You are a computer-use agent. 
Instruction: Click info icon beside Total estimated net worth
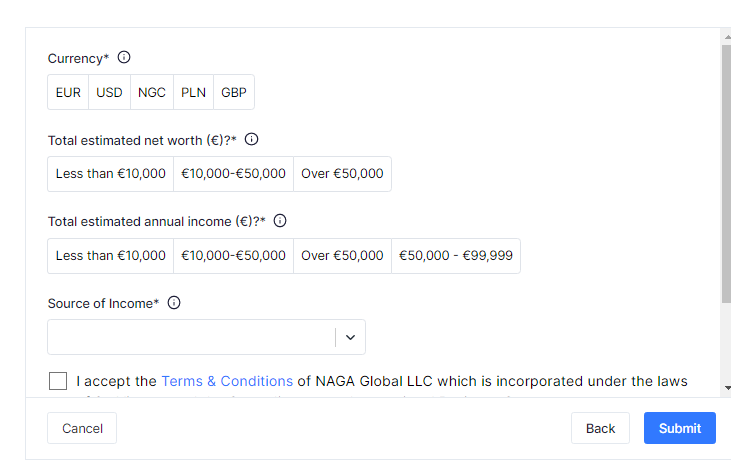tap(252, 140)
